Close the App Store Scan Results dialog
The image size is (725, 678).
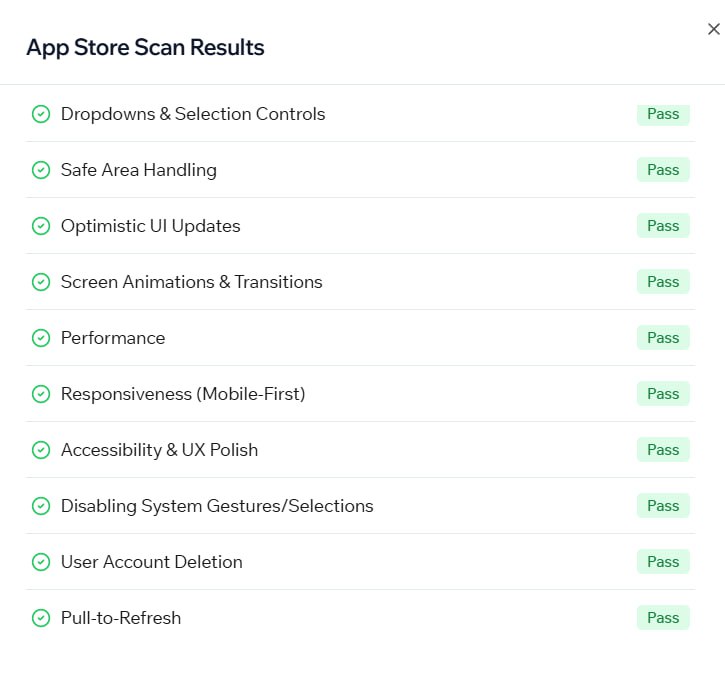pos(713,30)
